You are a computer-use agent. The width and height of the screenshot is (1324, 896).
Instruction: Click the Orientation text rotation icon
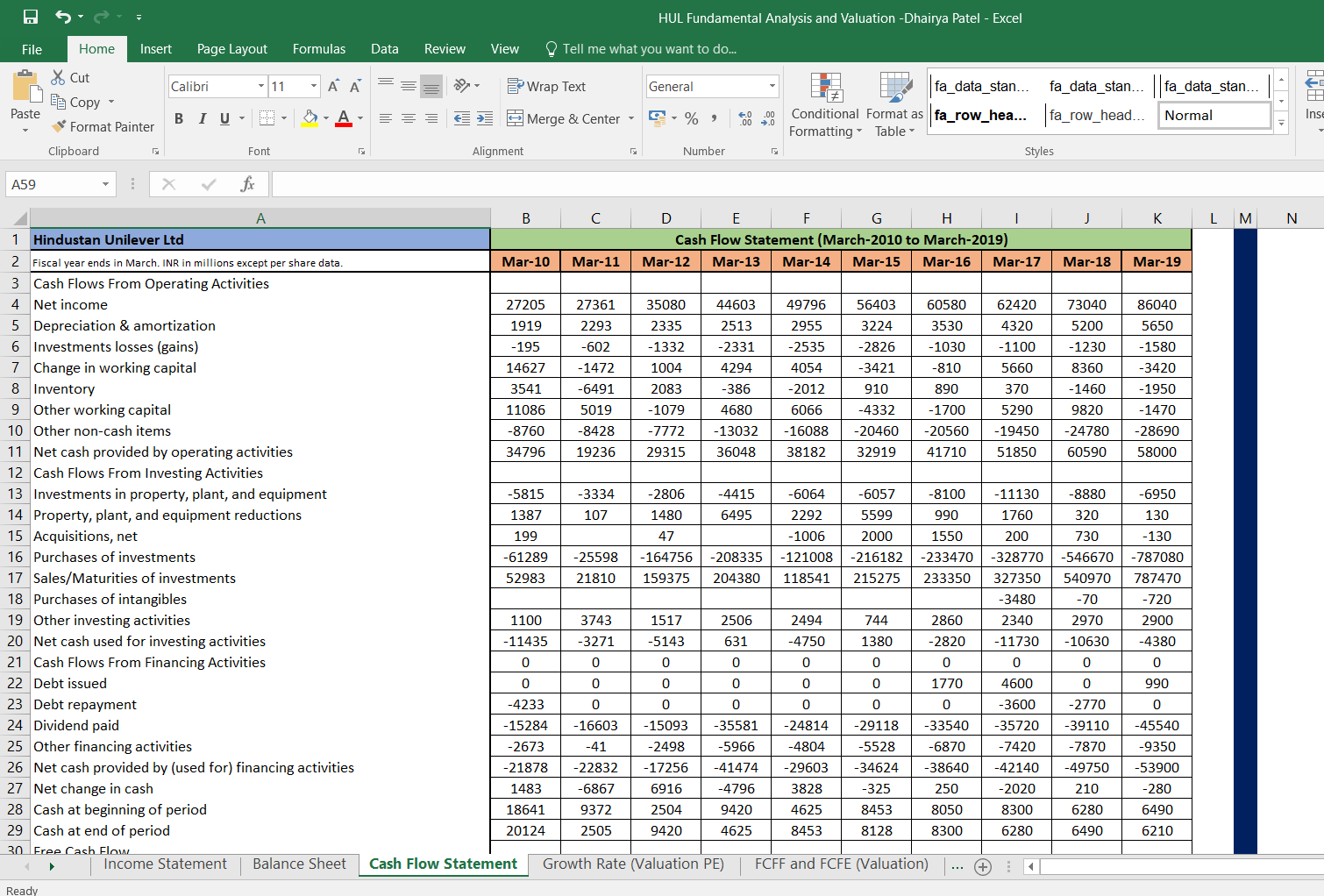pyautogui.click(x=462, y=85)
